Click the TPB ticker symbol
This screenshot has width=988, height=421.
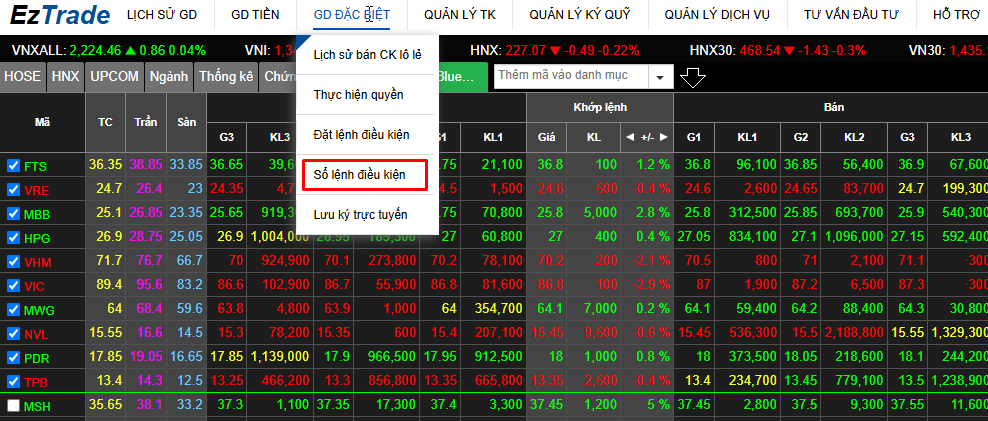(35, 383)
